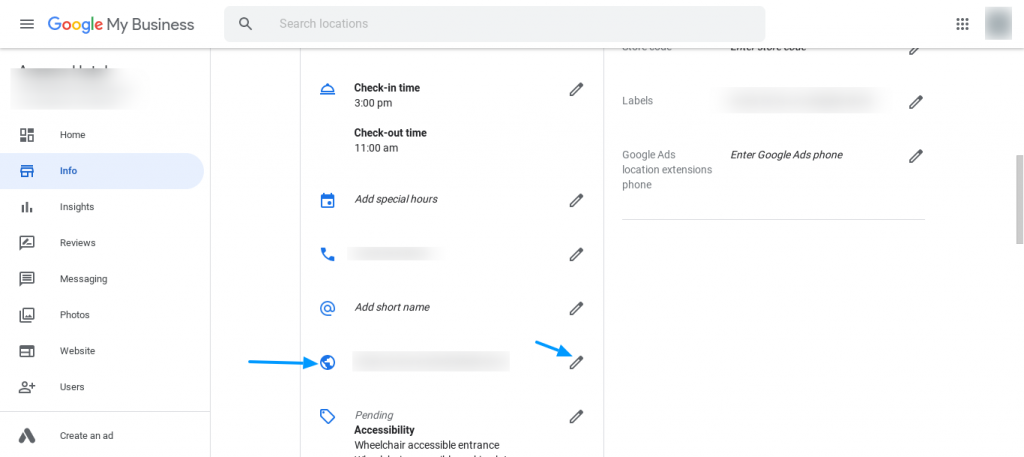Click the Google My Business logo
1024x457 pixels.
(x=121, y=24)
